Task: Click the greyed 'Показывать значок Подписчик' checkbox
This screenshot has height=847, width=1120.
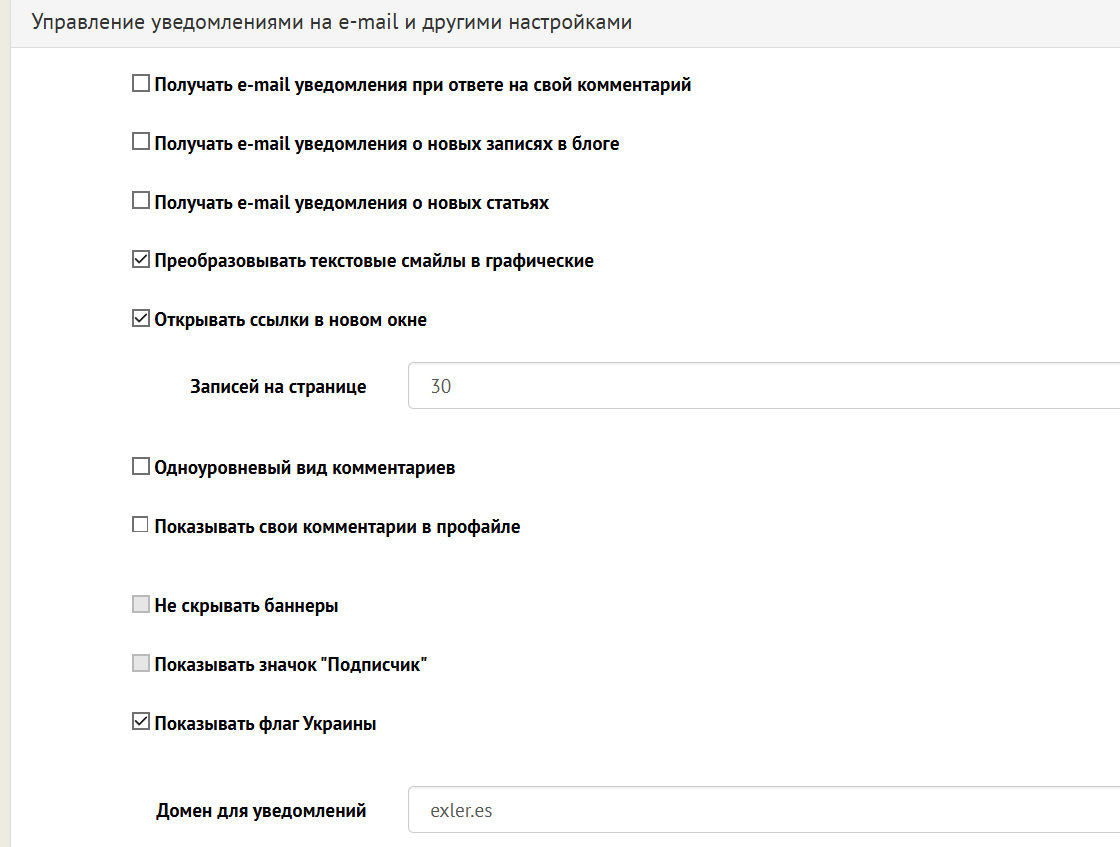Action: coord(141,664)
